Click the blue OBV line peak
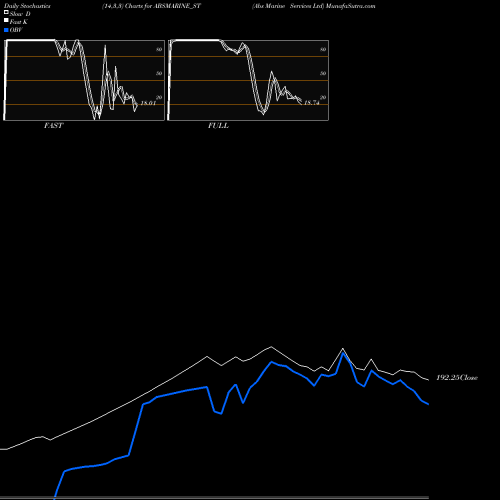 [343, 353]
